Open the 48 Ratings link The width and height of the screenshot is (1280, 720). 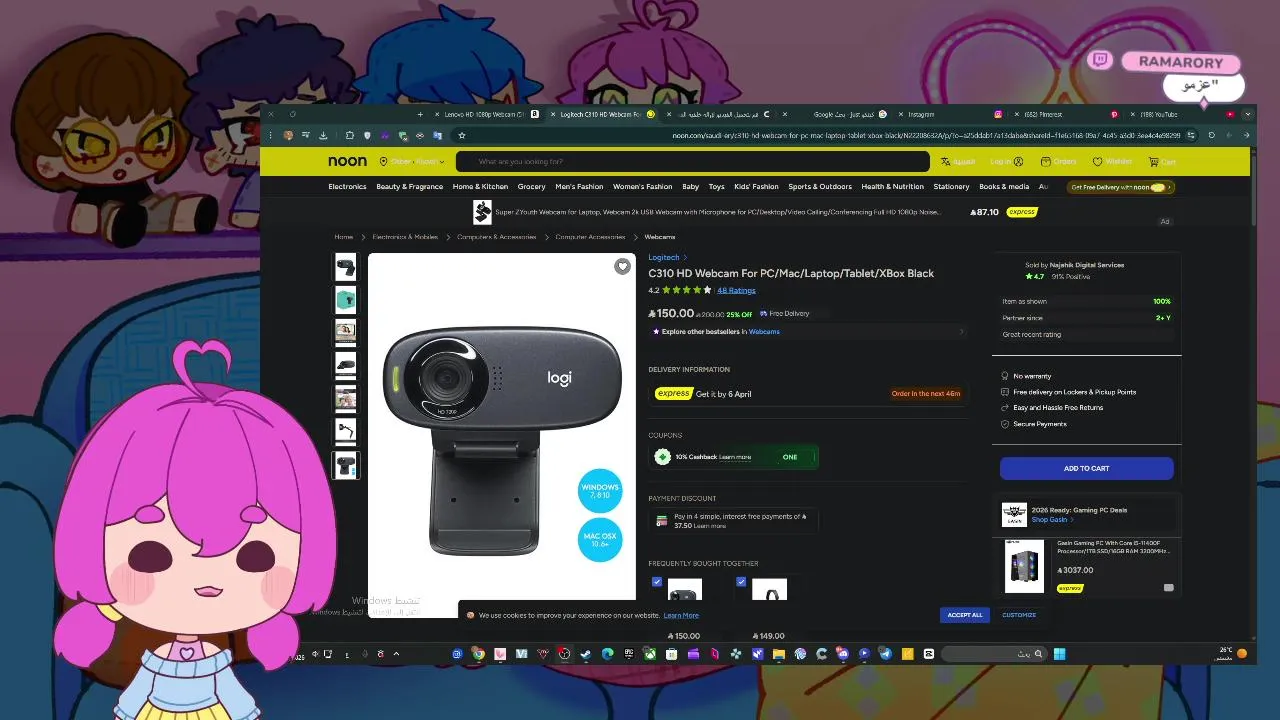(736, 291)
